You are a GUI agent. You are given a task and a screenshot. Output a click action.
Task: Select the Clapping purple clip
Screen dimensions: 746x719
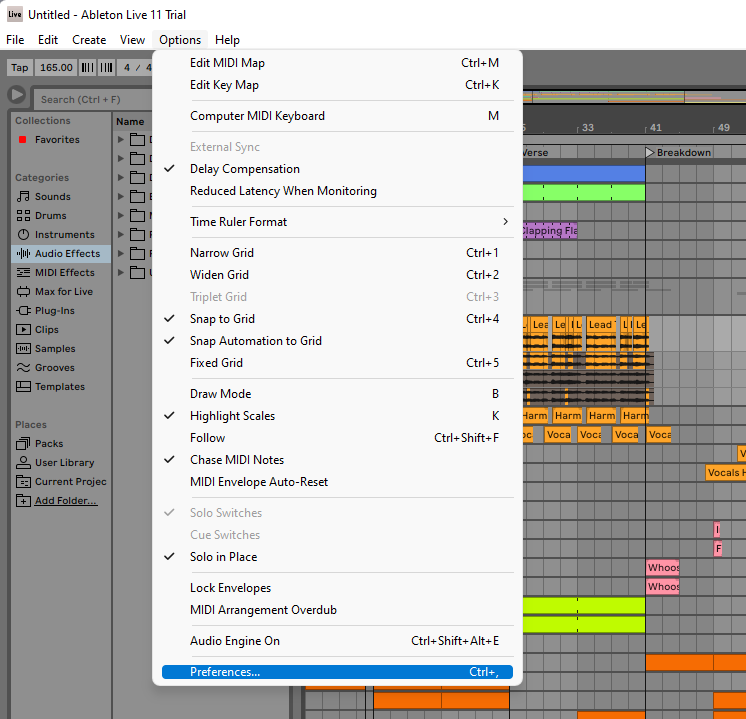pos(550,231)
